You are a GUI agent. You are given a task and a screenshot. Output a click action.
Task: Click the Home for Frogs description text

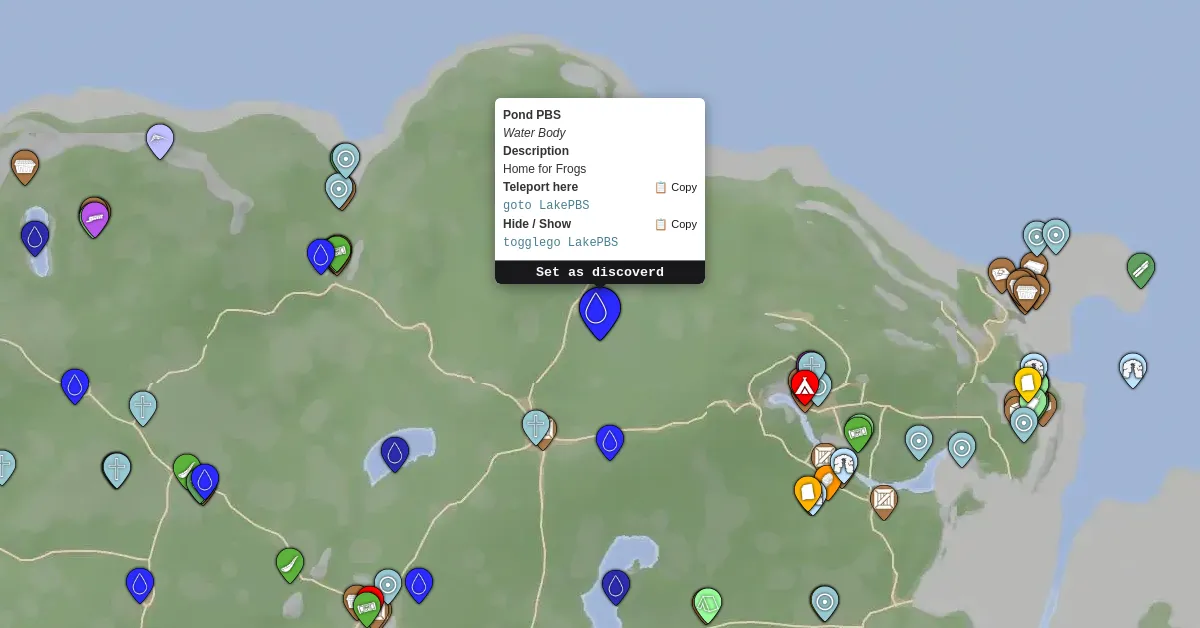coord(544,169)
